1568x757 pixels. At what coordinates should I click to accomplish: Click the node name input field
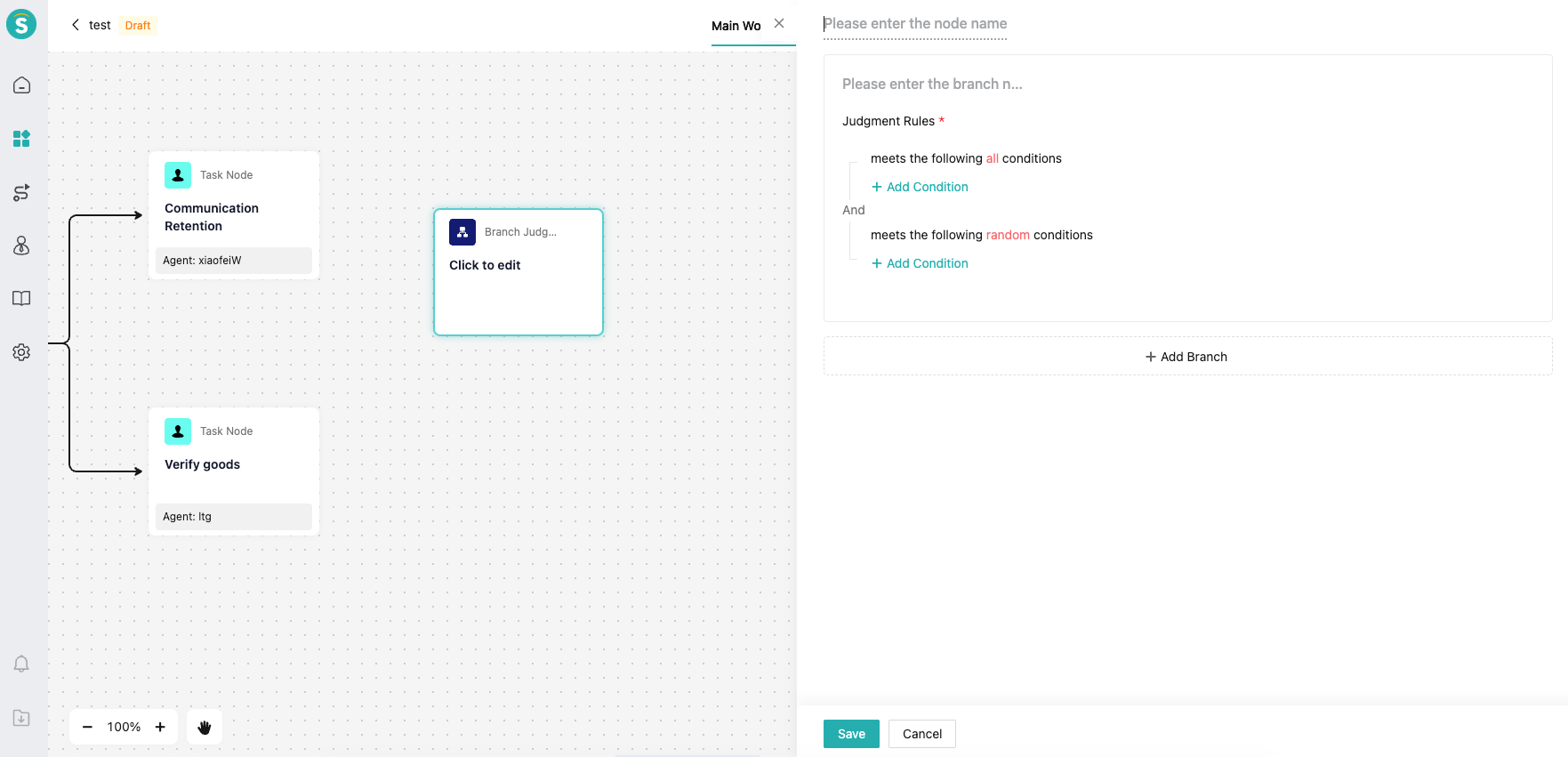coord(915,24)
